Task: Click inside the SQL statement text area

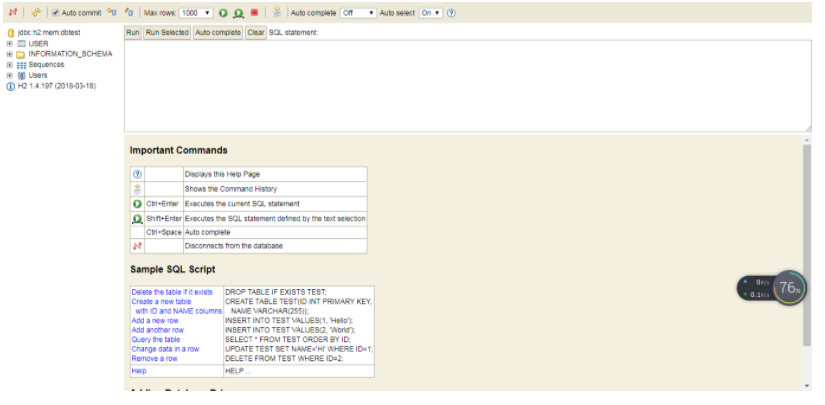Action: click(467, 86)
